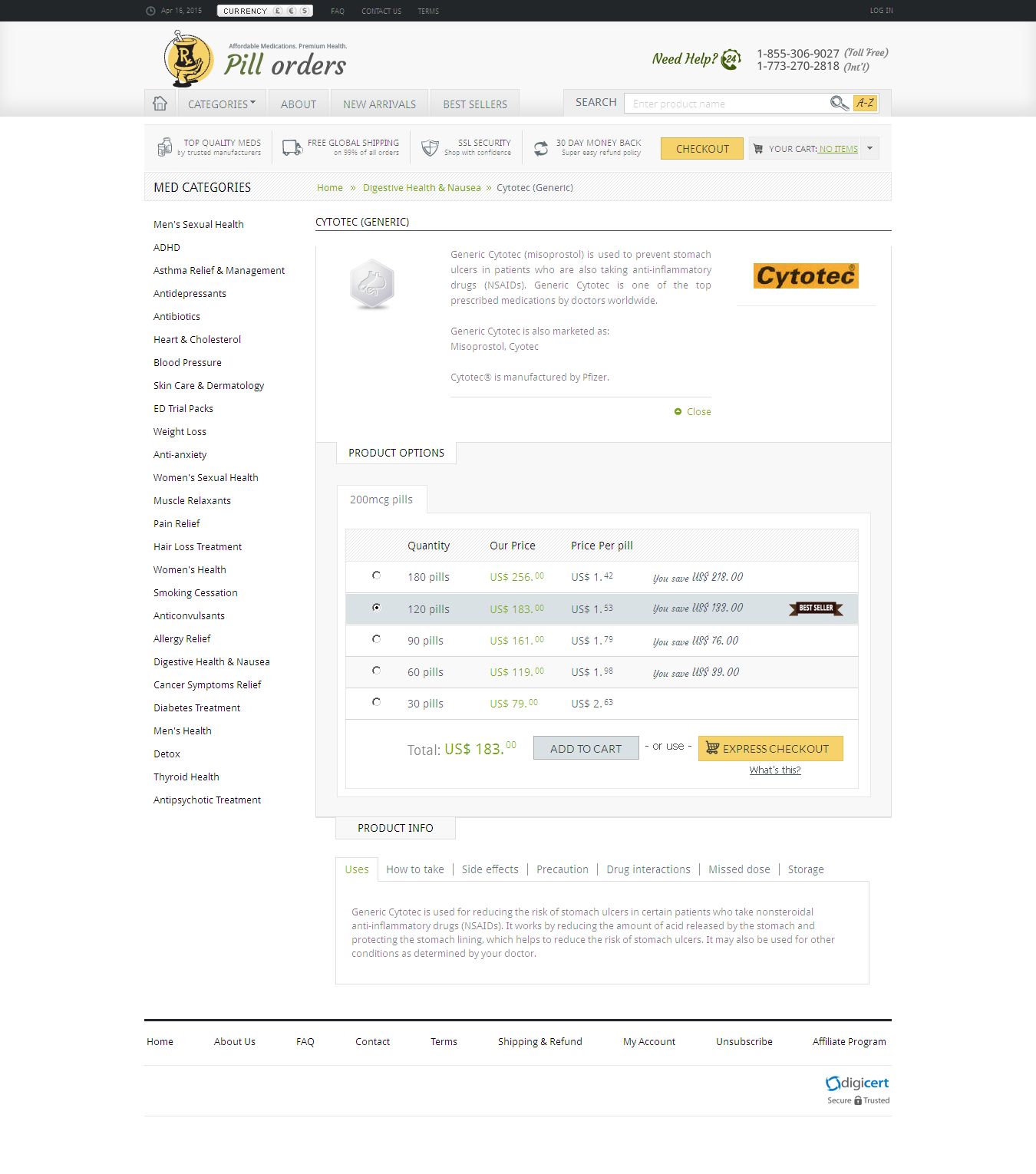The height and width of the screenshot is (1174, 1036).
Task: Click the Home breadcrumb link
Action: (330, 187)
